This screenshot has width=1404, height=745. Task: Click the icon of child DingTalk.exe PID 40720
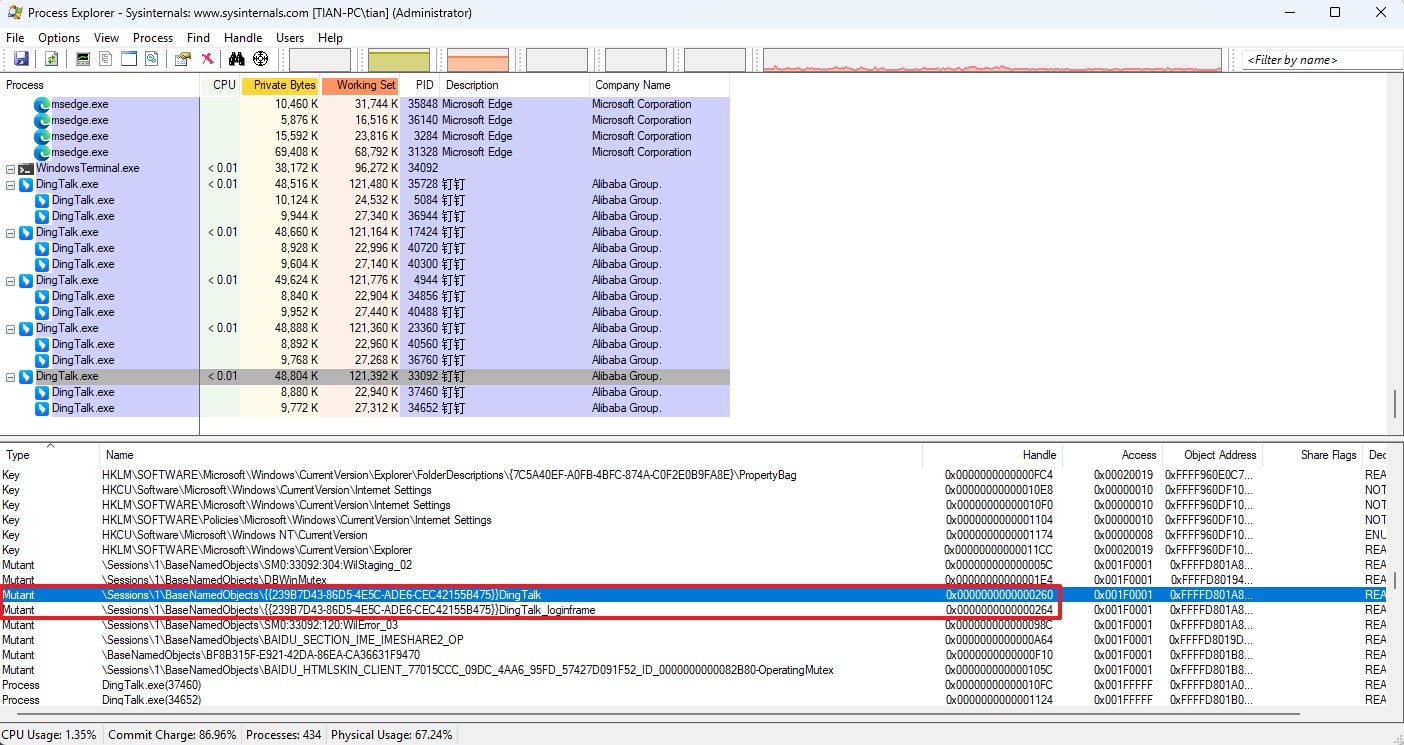pyautogui.click(x=42, y=248)
